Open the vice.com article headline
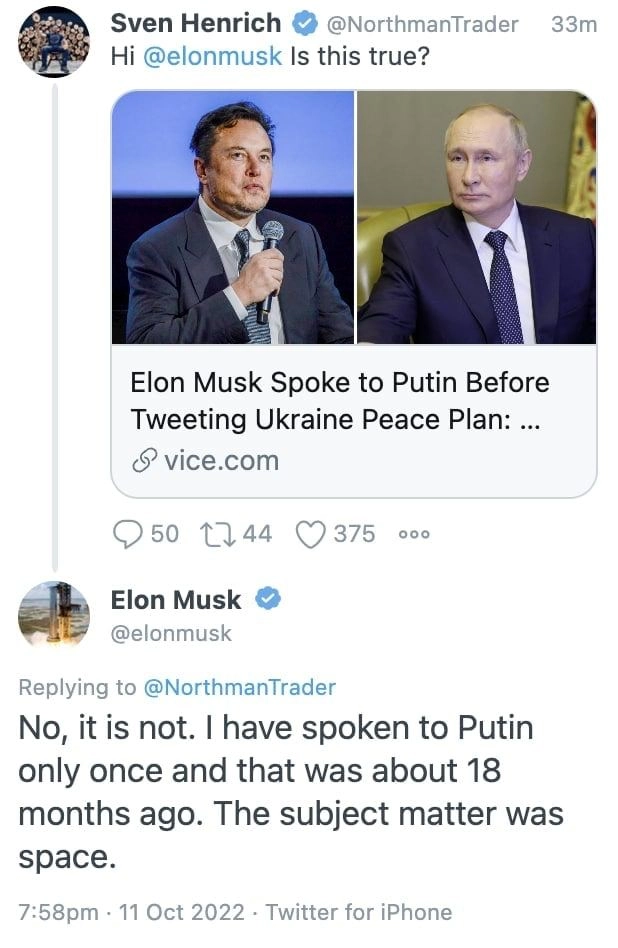Viewport: 618px width, 948px height. 340,401
